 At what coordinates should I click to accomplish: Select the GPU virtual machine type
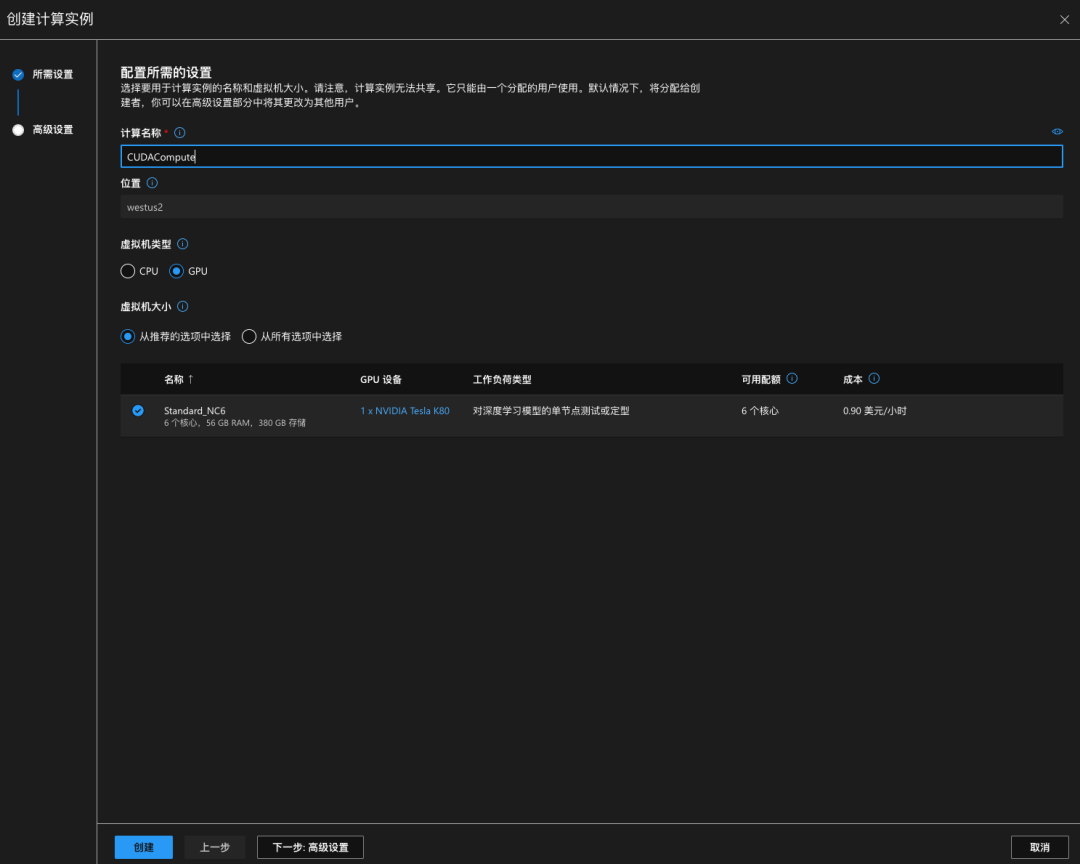[x=176, y=271]
